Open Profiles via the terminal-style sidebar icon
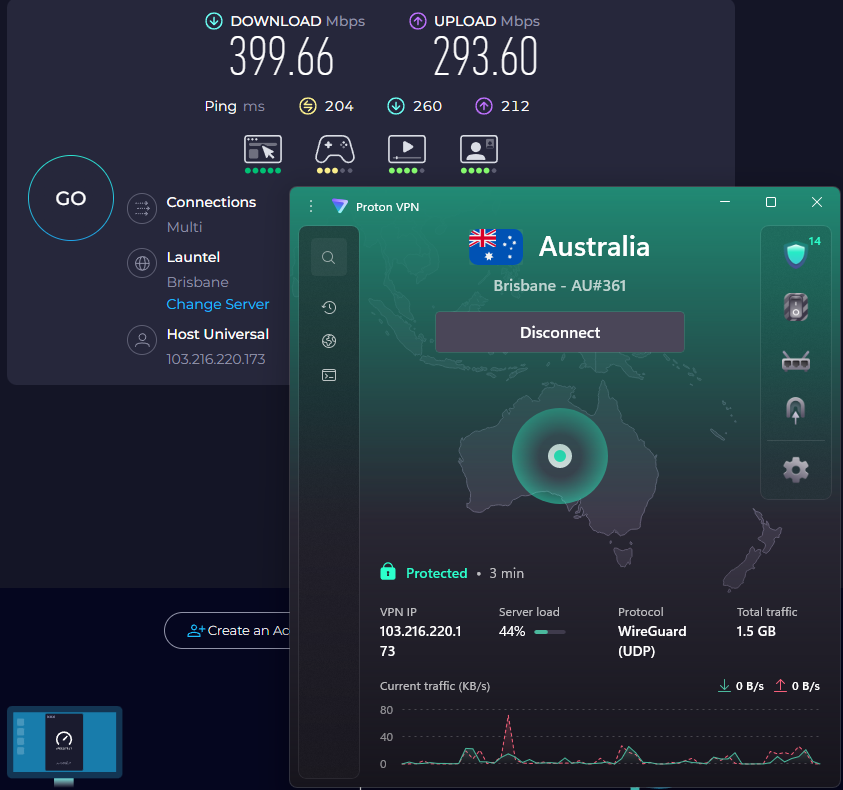This screenshot has width=843, height=790. click(x=329, y=375)
